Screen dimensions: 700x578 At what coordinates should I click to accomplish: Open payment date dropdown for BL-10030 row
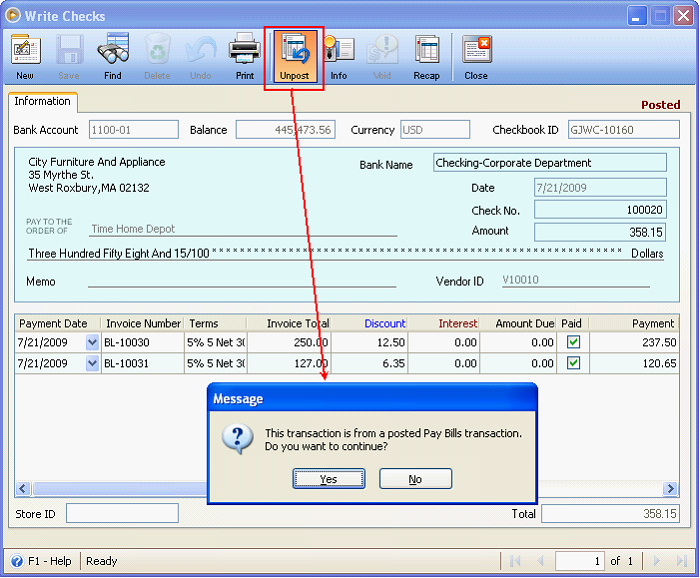92,342
